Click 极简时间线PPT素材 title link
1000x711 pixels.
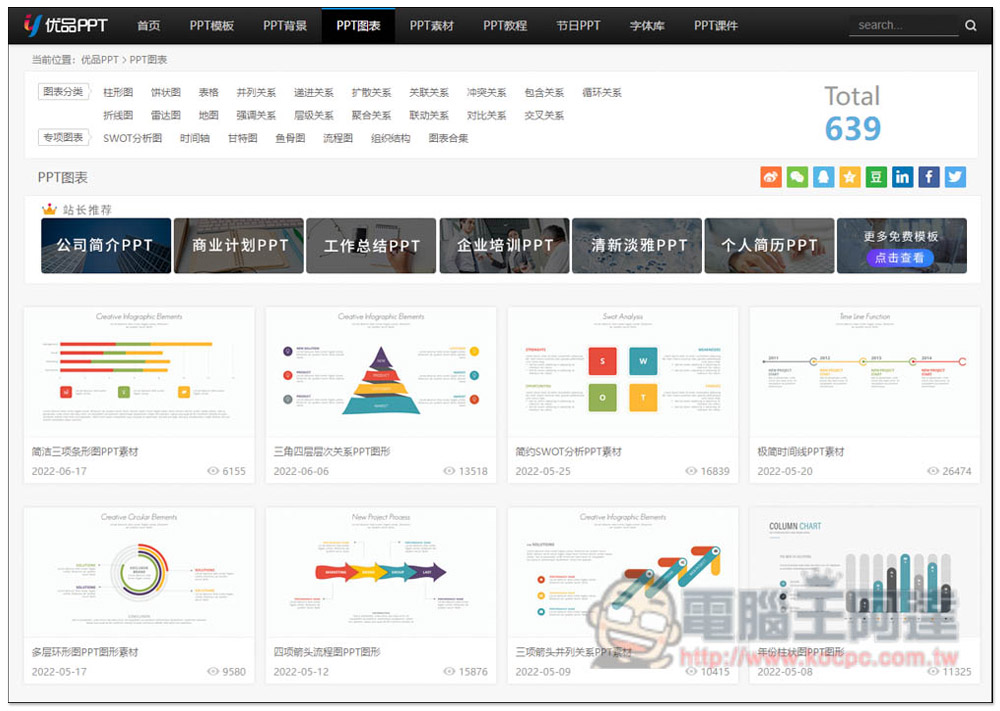(x=800, y=451)
